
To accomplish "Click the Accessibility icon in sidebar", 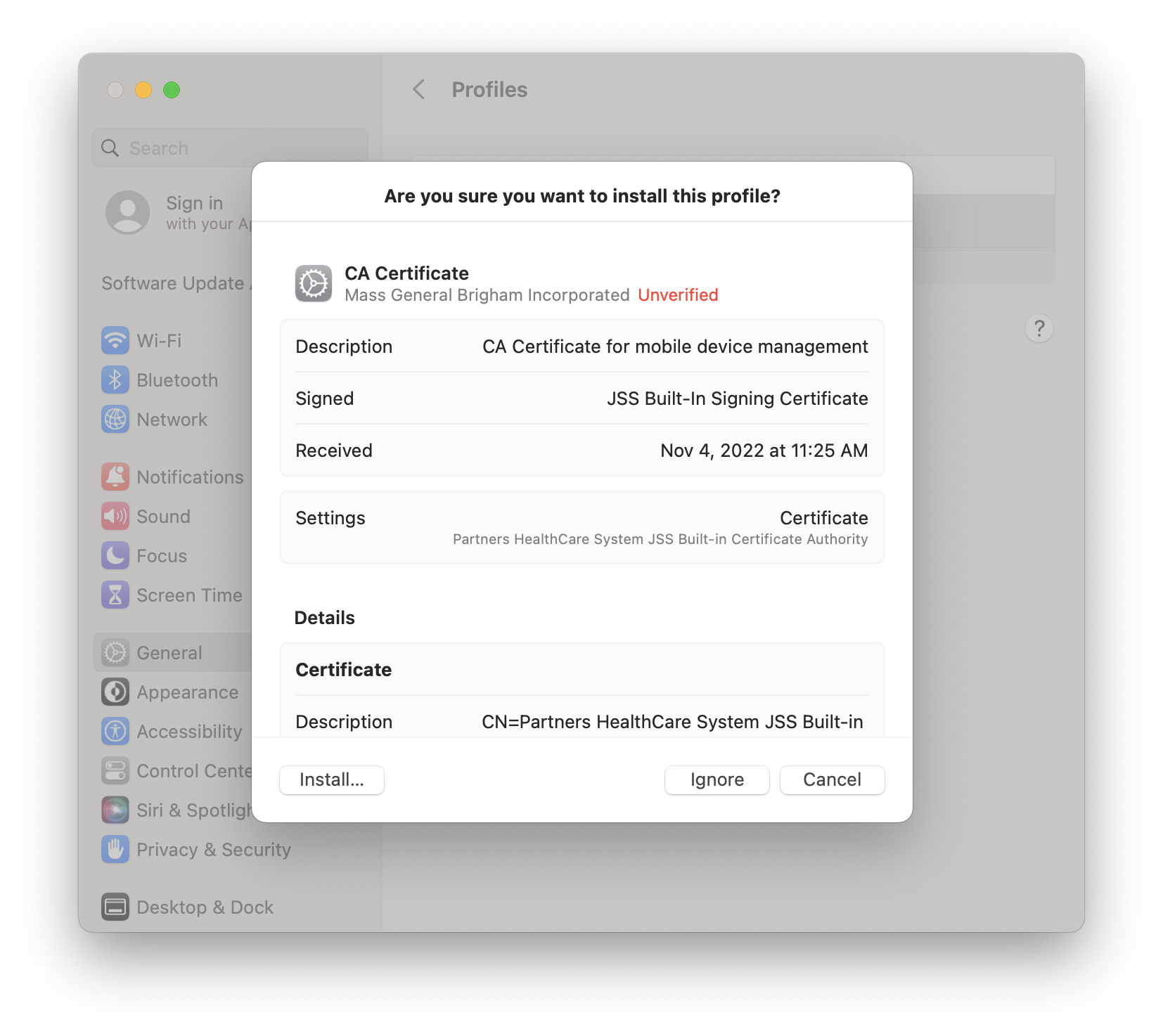I will 115,732.
